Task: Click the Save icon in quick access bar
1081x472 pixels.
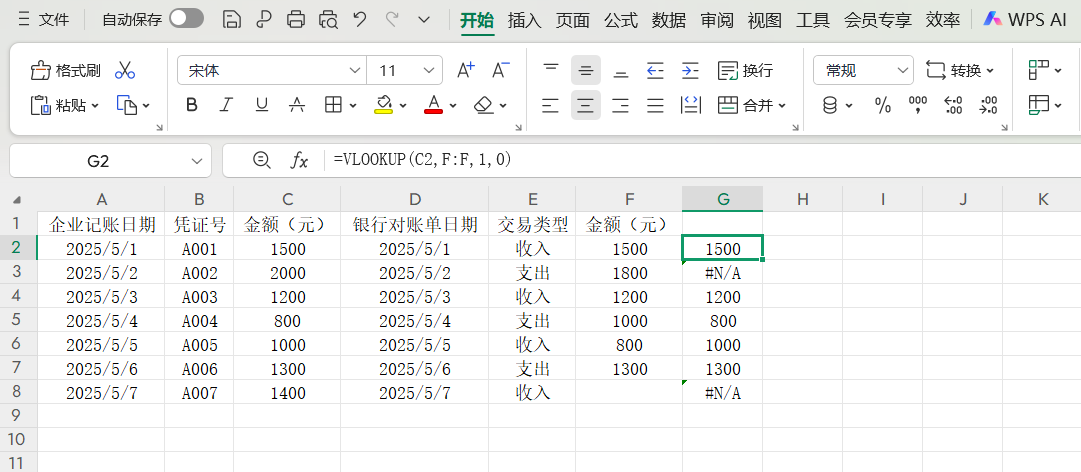Action: [x=231, y=19]
